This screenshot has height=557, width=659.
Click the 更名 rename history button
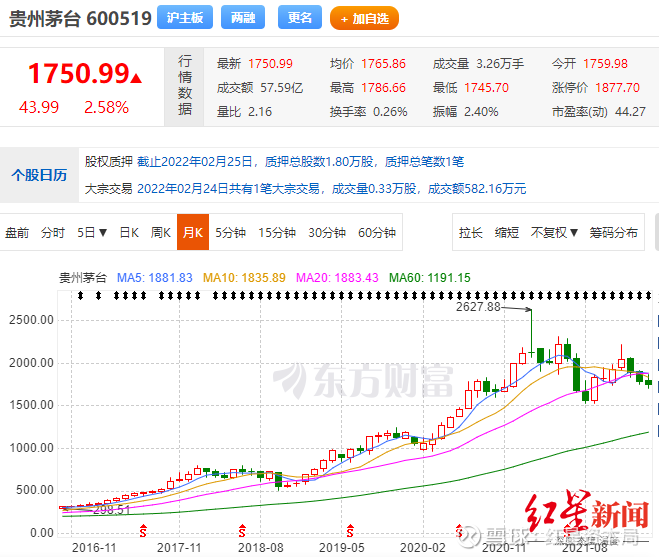300,18
